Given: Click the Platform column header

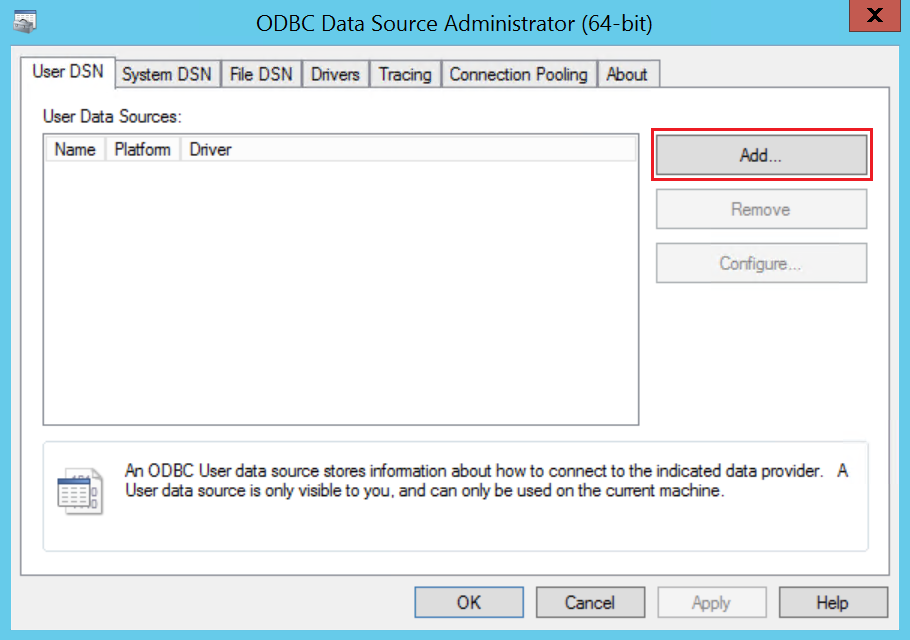Looking at the screenshot, I should (142, 149).
